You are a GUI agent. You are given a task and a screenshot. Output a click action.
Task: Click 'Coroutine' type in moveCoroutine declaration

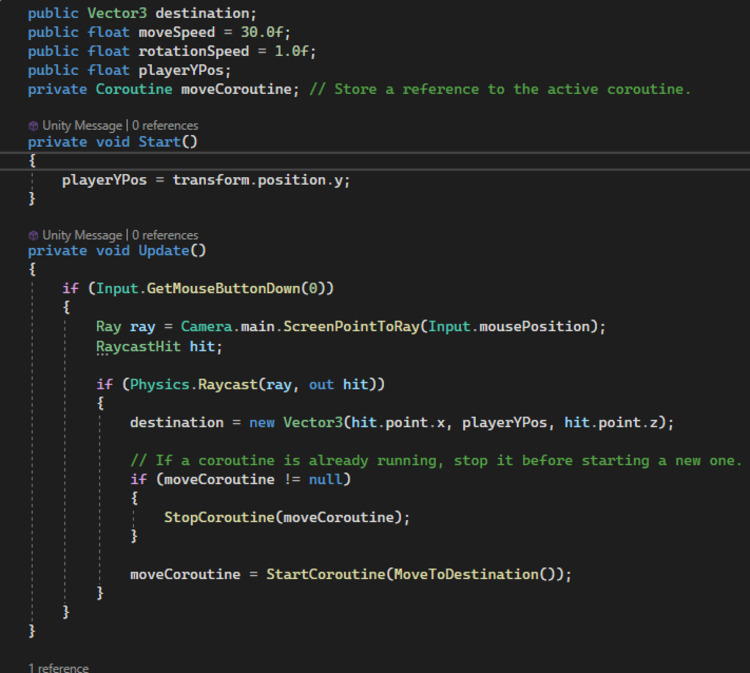(x=134, y=89)
